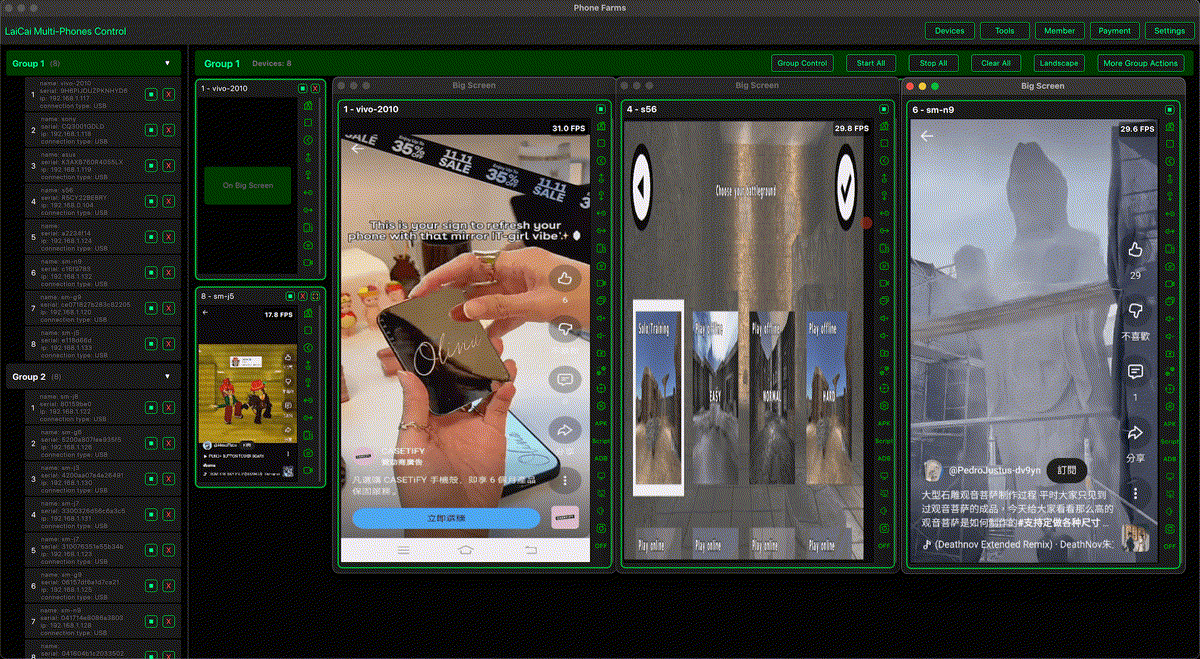
Task: Click the Group Control button
Action: [802, 63]
